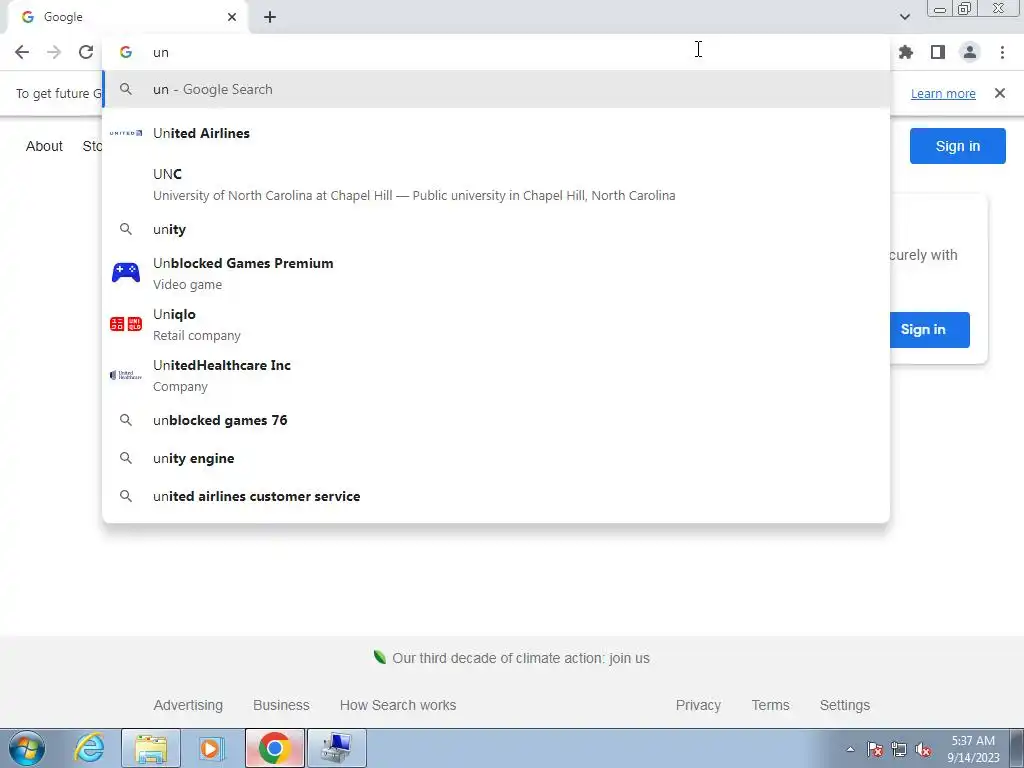The width and height of the screenshot is (1024, 768).
Task: Choose Unblocked Games Premium suggestion
Action: (496, 273)
